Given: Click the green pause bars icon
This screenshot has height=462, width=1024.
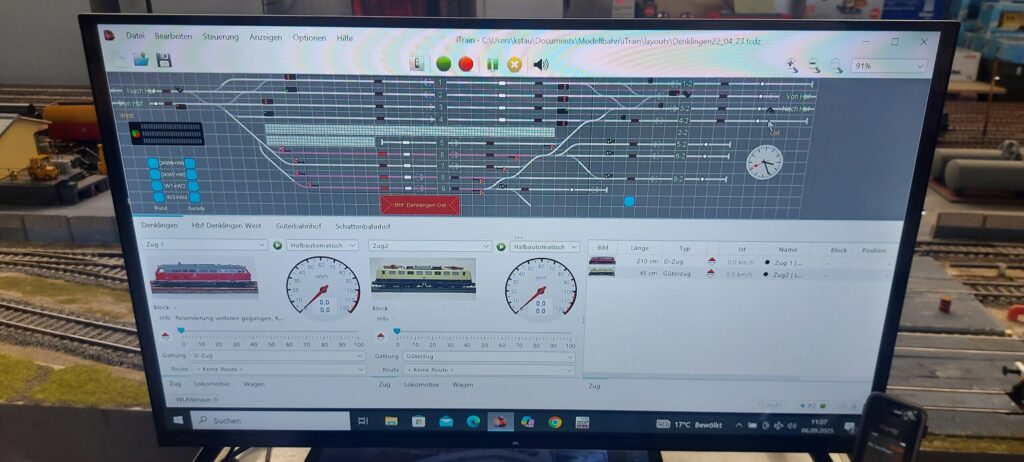Looking at the screenshot, I should (x=492, y=64).
